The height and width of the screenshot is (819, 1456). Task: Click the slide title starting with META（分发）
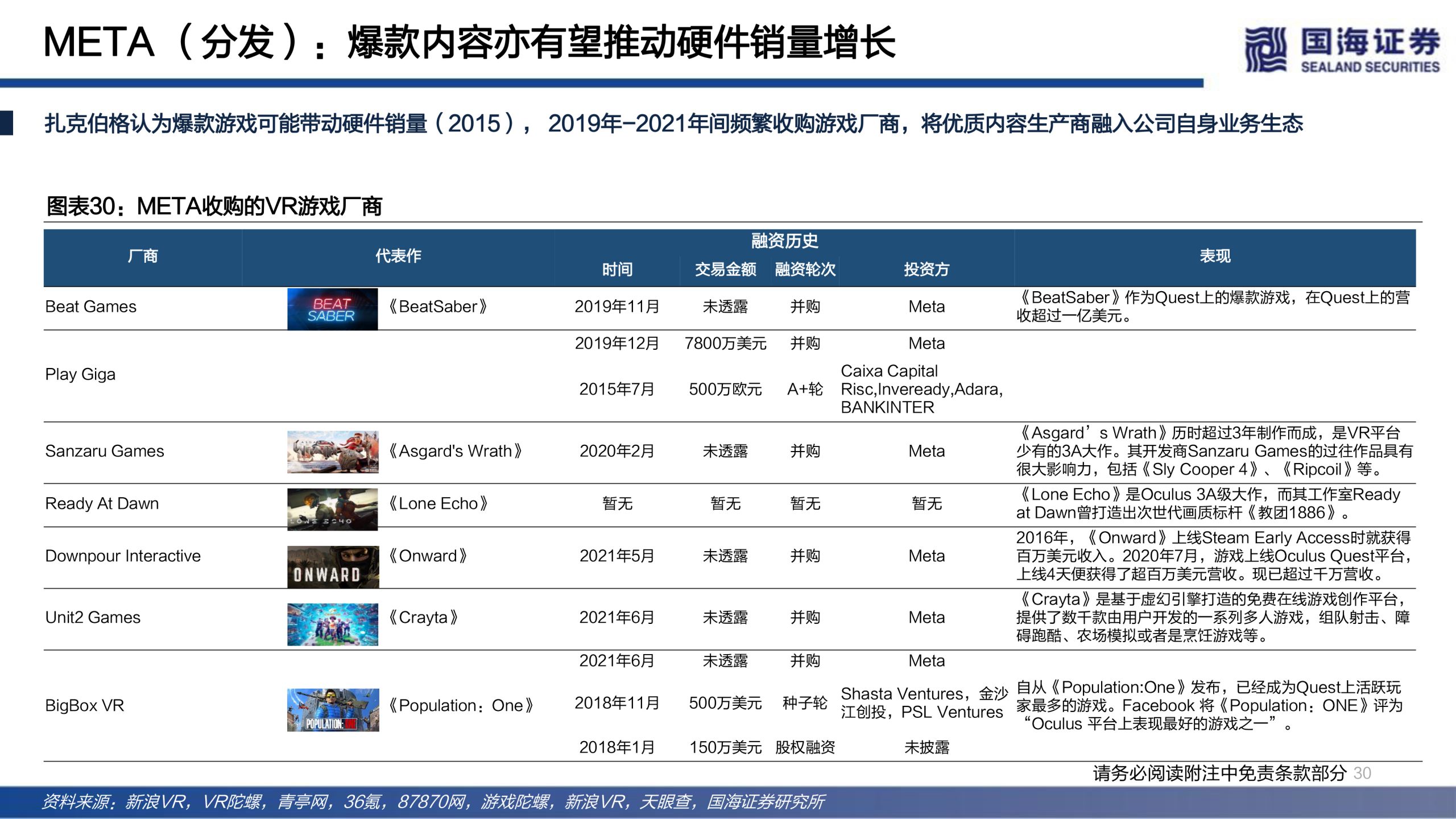click(469, 42)
